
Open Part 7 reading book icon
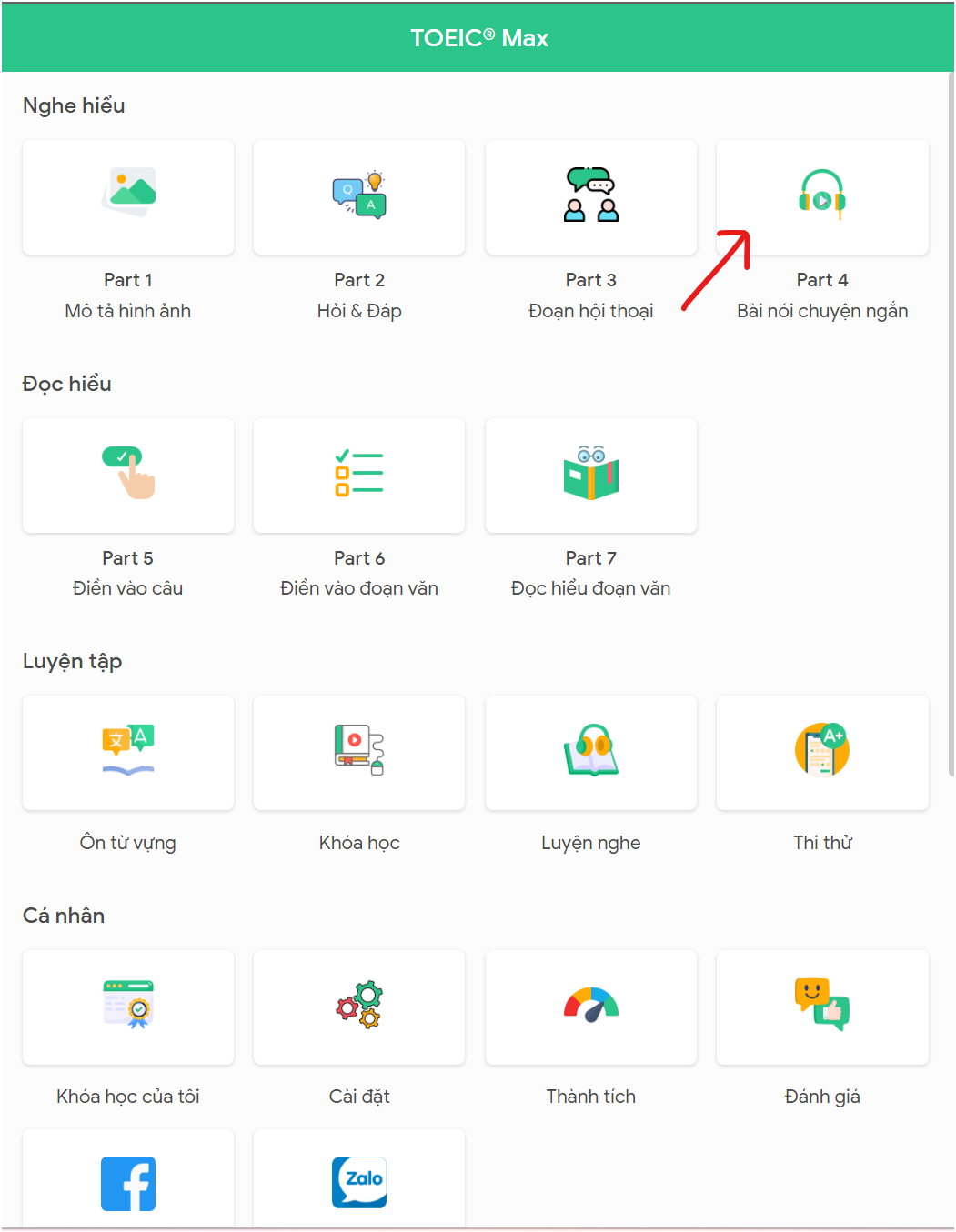click(x=591, y=473)
